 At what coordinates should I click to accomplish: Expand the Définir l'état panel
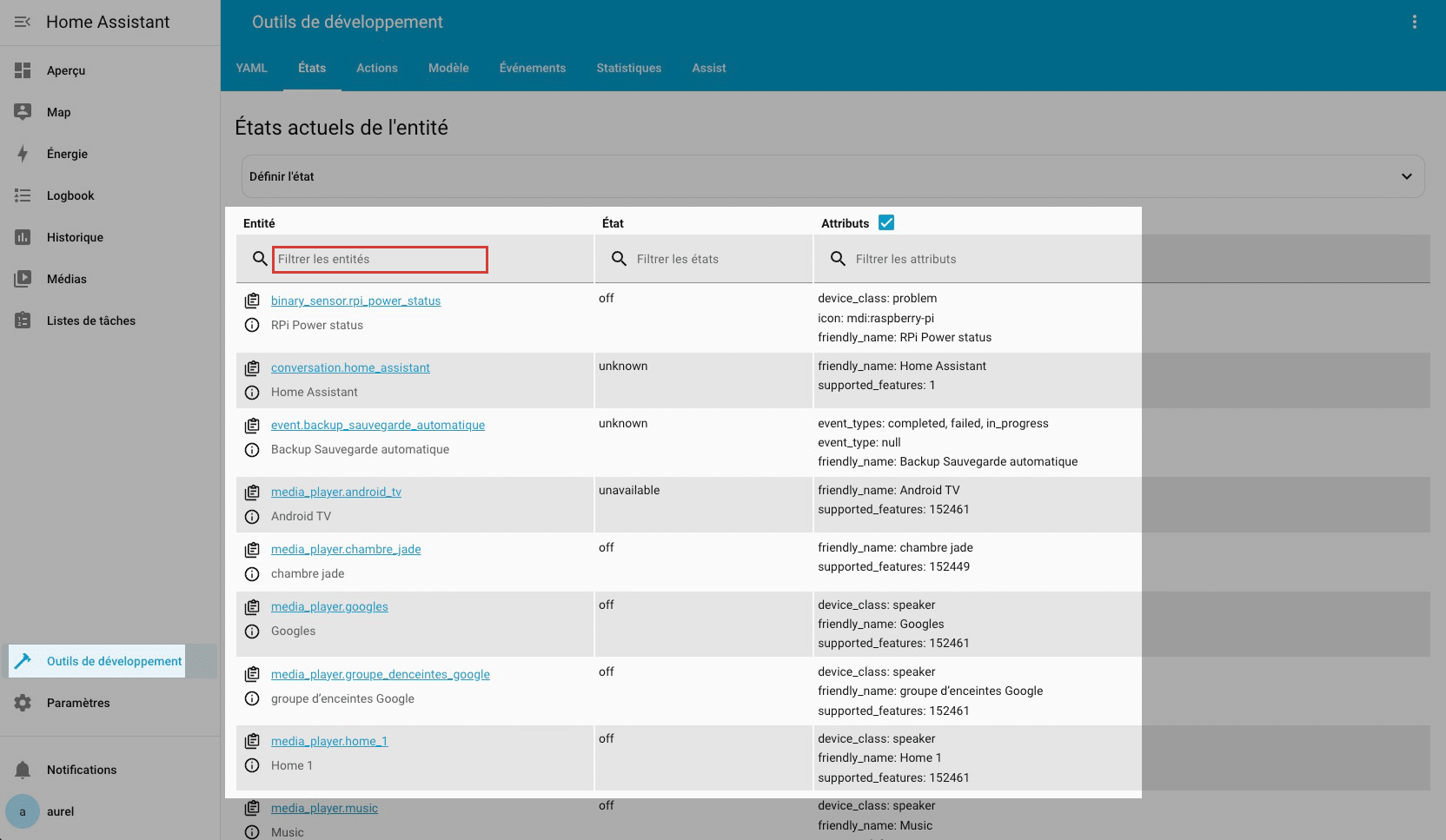832,176
